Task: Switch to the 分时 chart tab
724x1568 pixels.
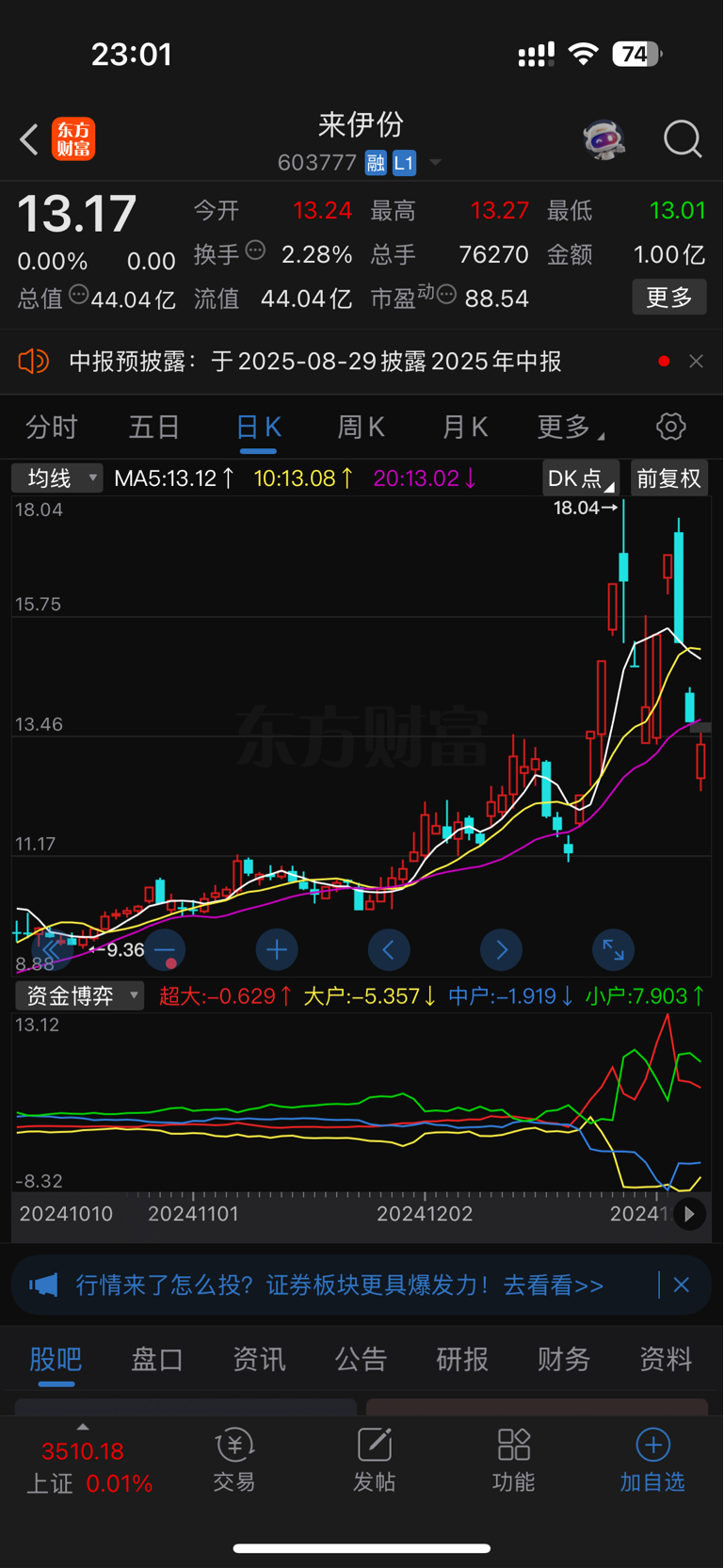Action: 52,428
